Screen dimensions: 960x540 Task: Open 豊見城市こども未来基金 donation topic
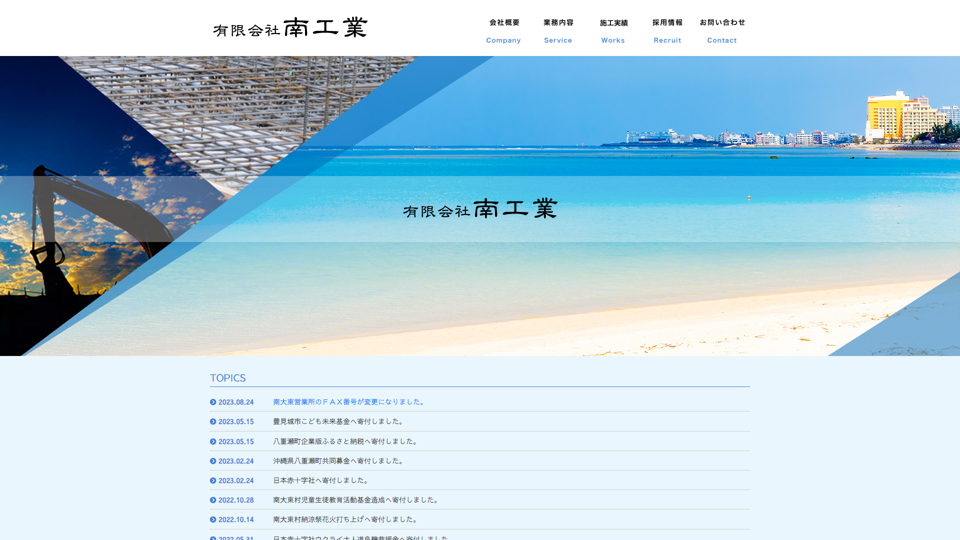[339, 422]
